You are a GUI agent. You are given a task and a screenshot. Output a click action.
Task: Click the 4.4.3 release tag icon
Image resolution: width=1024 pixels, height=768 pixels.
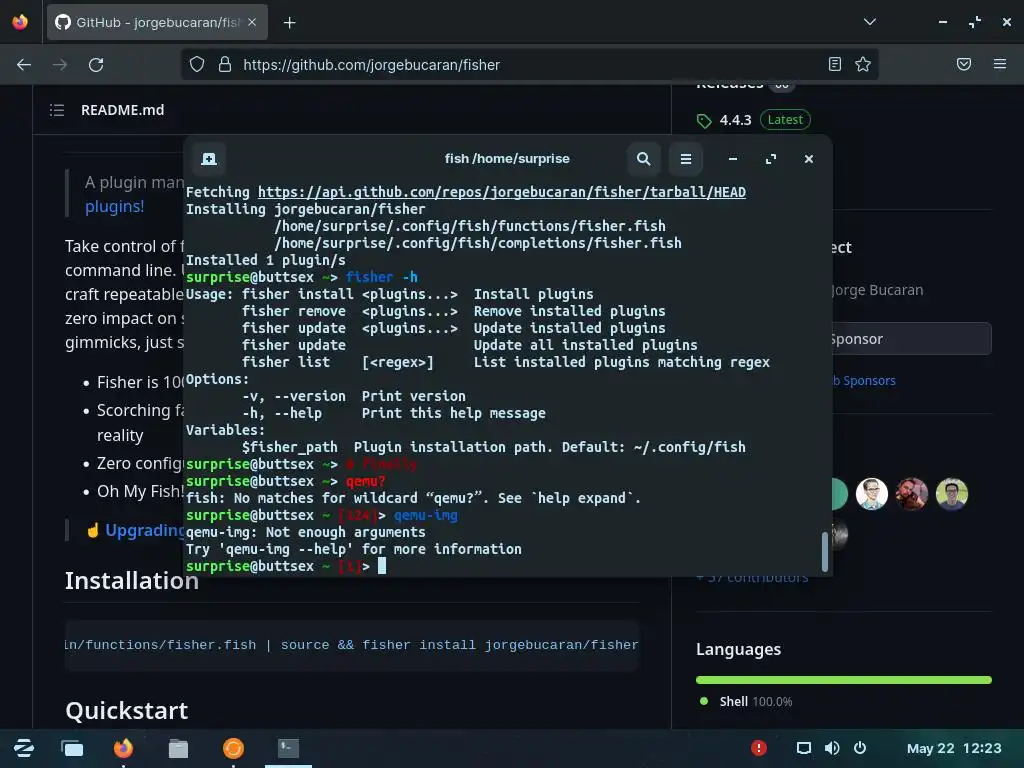(x=703, y=121)
